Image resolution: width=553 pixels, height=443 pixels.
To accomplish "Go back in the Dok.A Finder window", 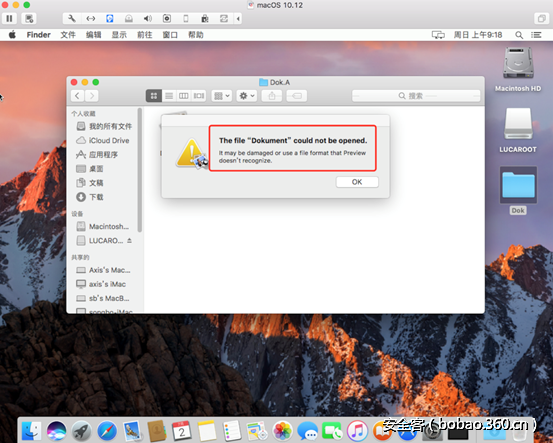I will click(78, 96).
